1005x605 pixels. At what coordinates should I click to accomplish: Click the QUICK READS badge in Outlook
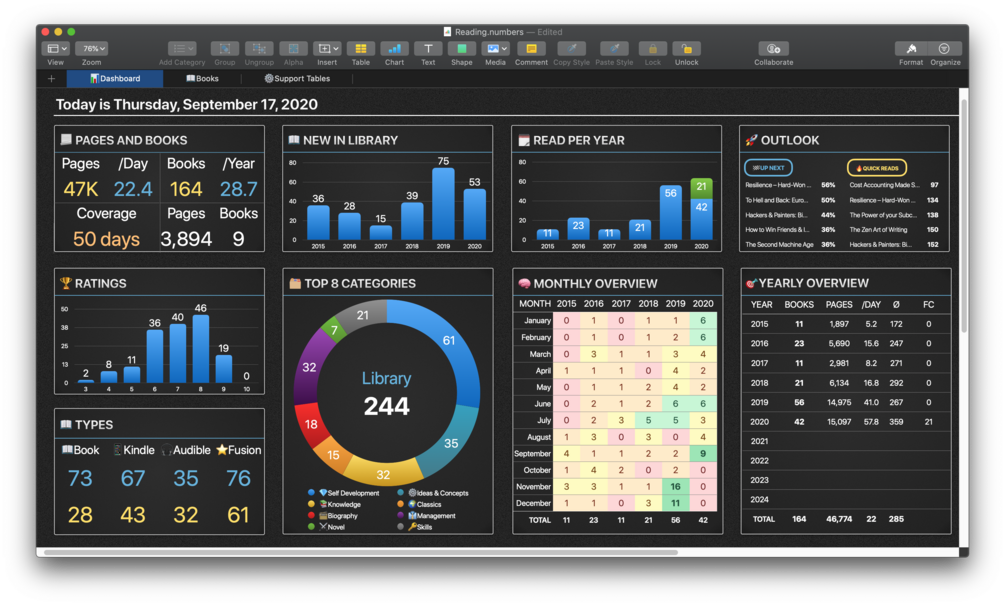[x=877, y=168]
